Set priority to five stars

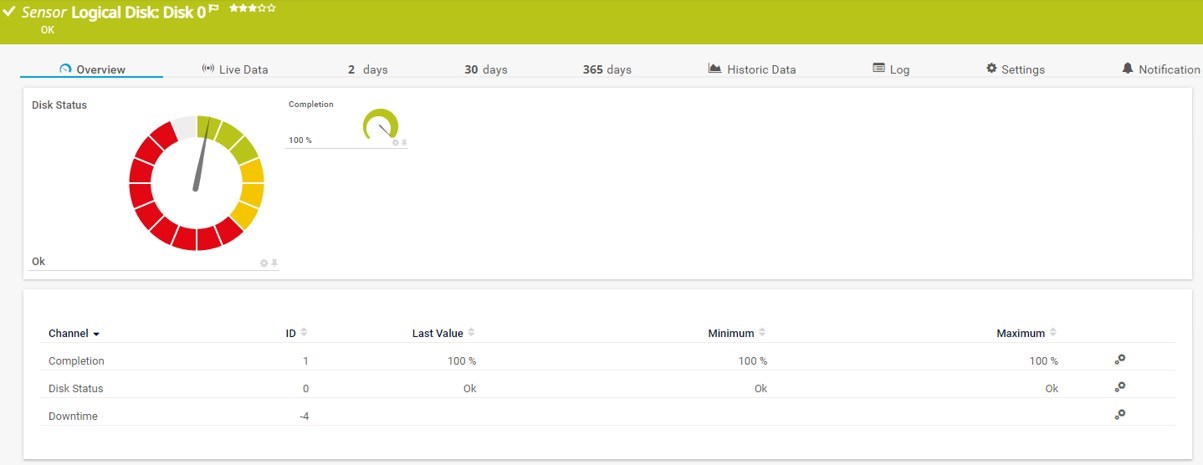click(271, 8)
